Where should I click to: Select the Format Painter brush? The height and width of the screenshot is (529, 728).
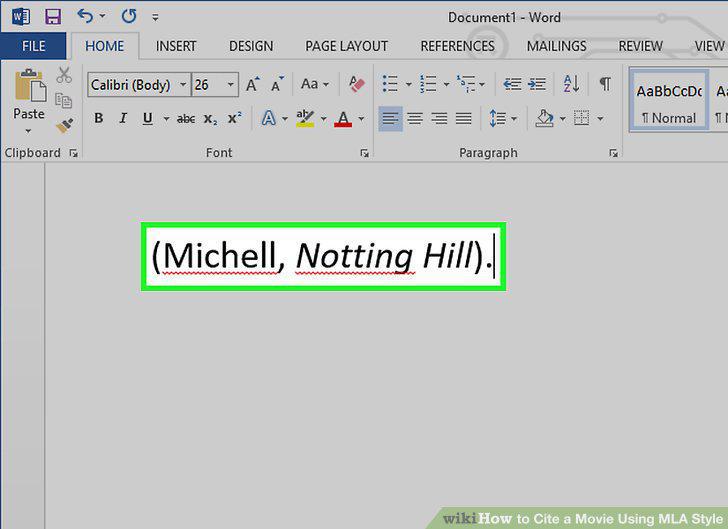pos(64,125)
